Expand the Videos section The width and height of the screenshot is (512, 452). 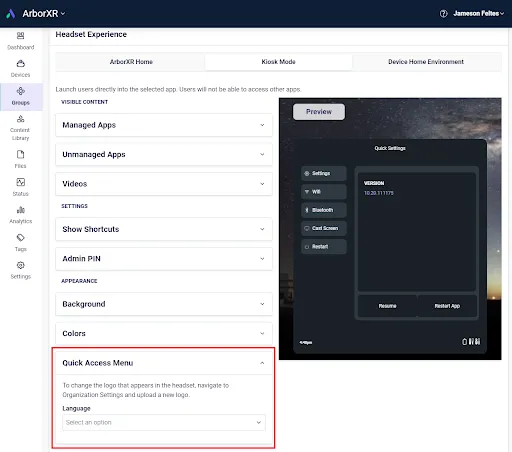pyautogui.click(x=164, y=184)
